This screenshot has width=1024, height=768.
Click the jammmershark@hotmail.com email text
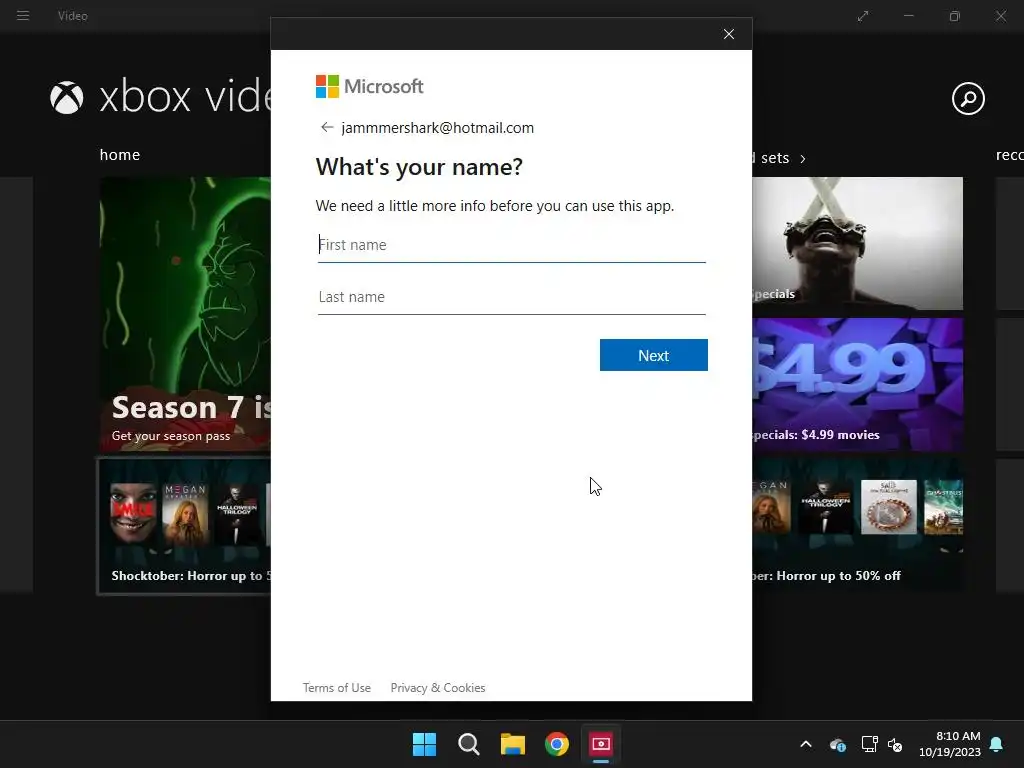click(438, 128)
